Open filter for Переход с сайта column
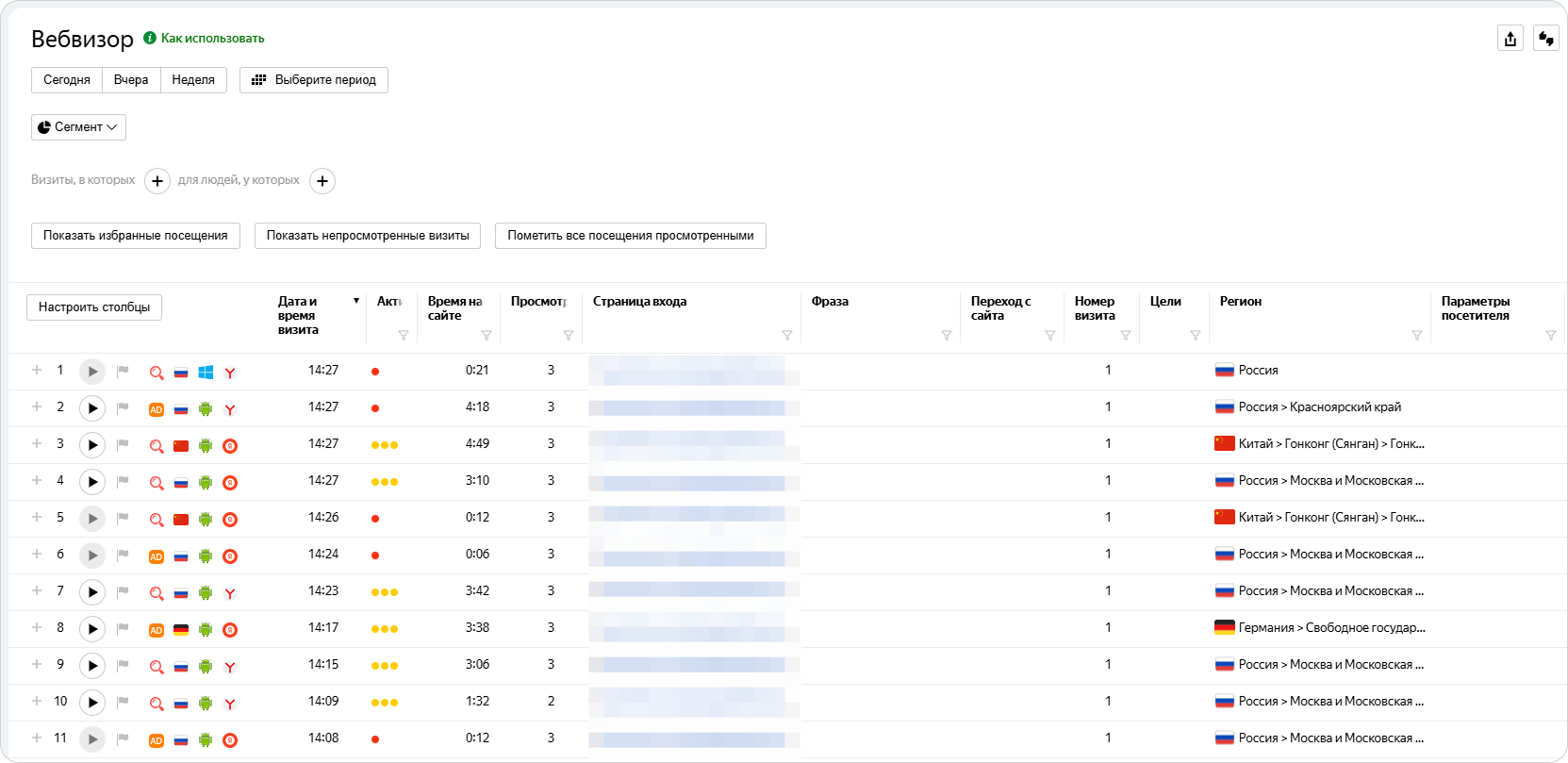 click(1050, 336)
